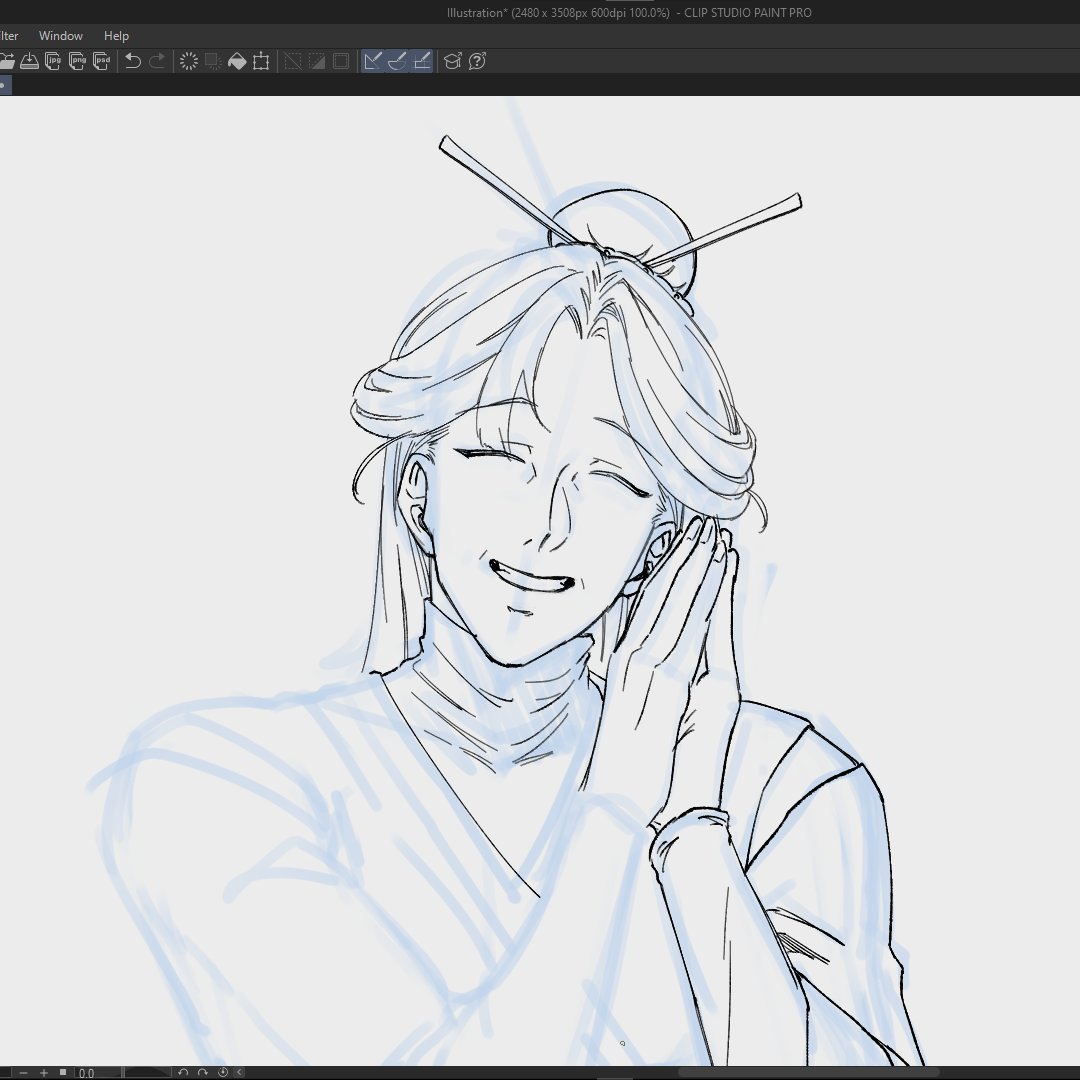Click the Clear Outside Selection icon
This screenshot has height=1080, width=1080.
[213, 61]
